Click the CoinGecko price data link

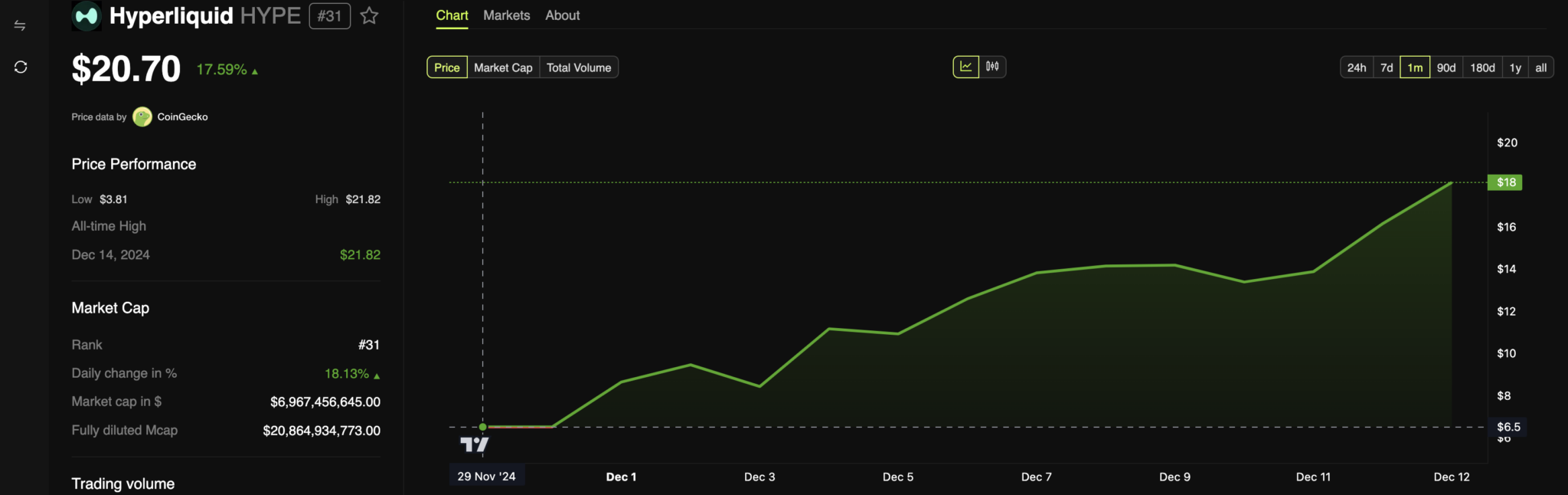pyautogui.click(x=182, y=117)
